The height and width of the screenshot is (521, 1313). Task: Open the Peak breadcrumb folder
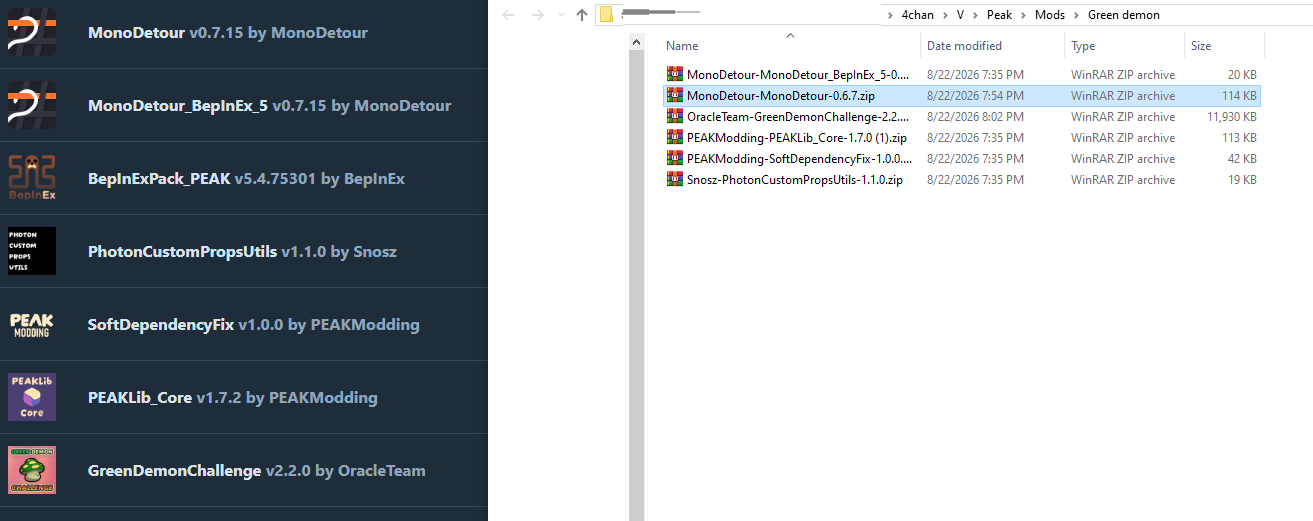[999, 15]
